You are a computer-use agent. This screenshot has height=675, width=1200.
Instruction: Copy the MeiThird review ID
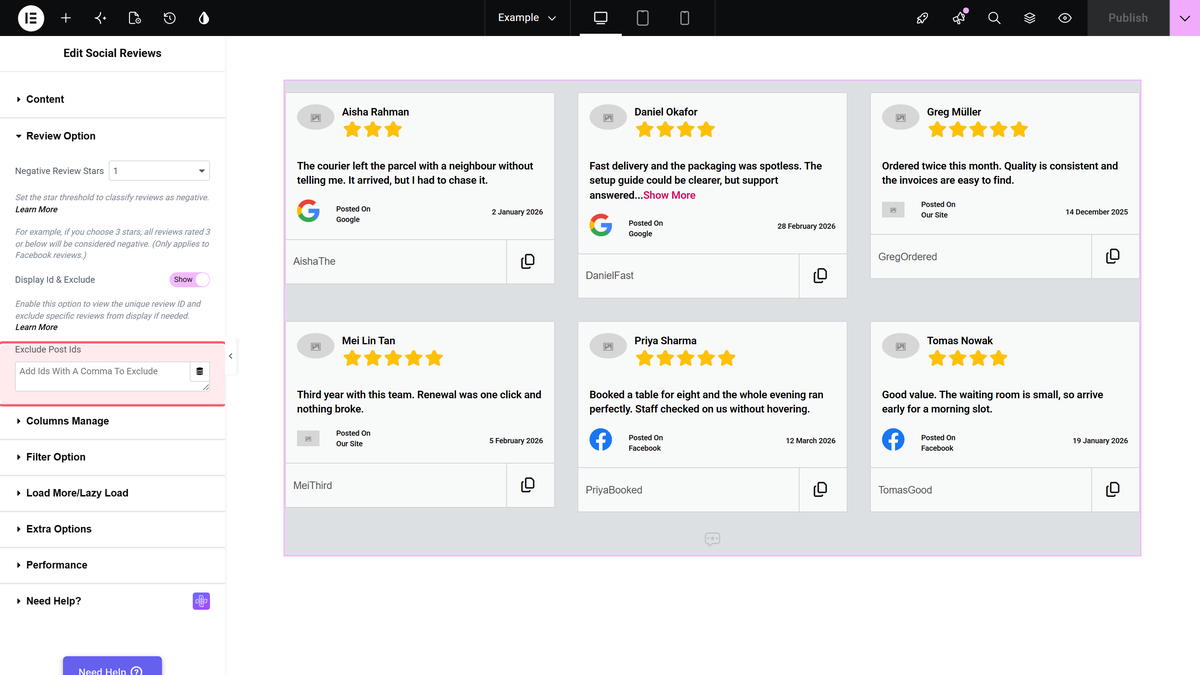528,485
